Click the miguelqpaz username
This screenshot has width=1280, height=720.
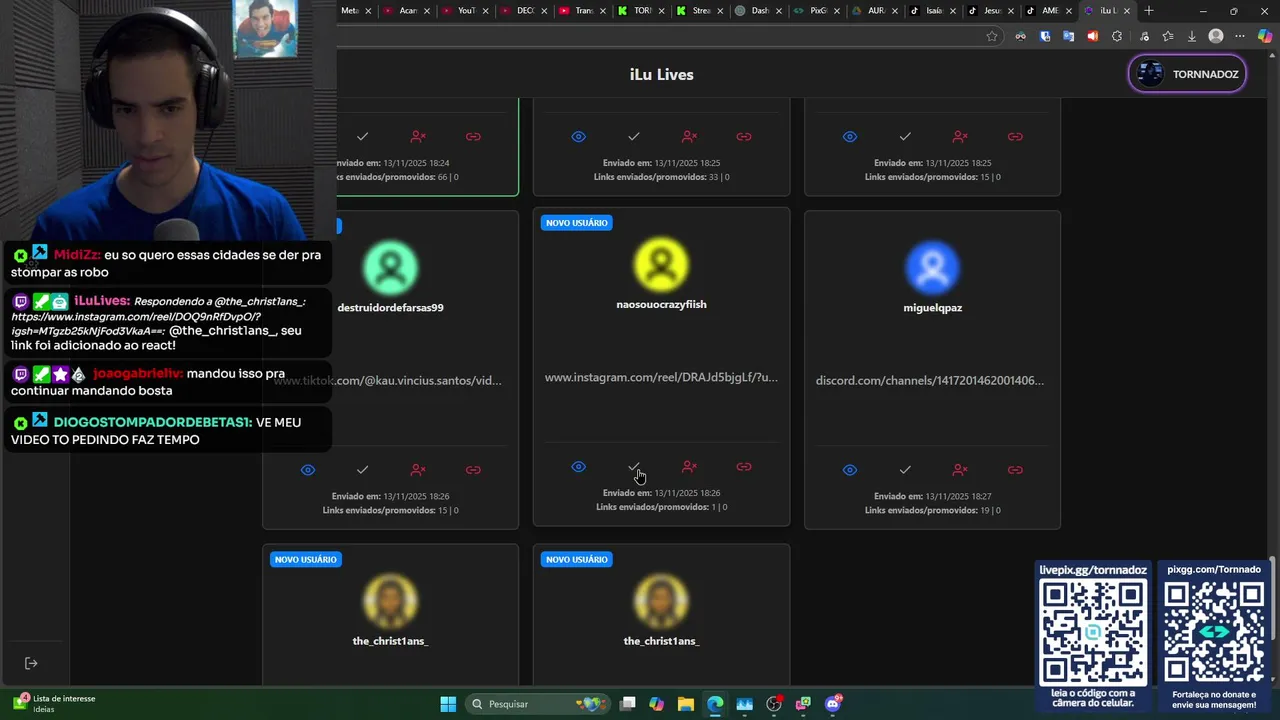(932, 307)
